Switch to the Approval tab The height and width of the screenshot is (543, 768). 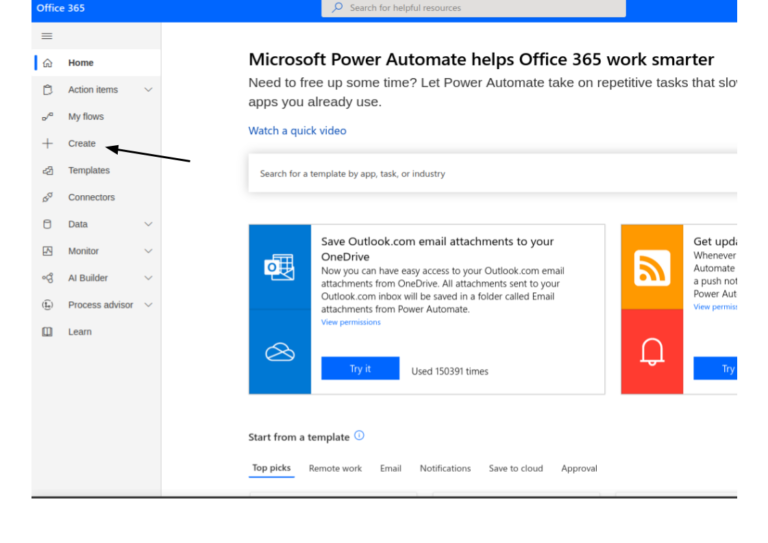click(579, 469)
